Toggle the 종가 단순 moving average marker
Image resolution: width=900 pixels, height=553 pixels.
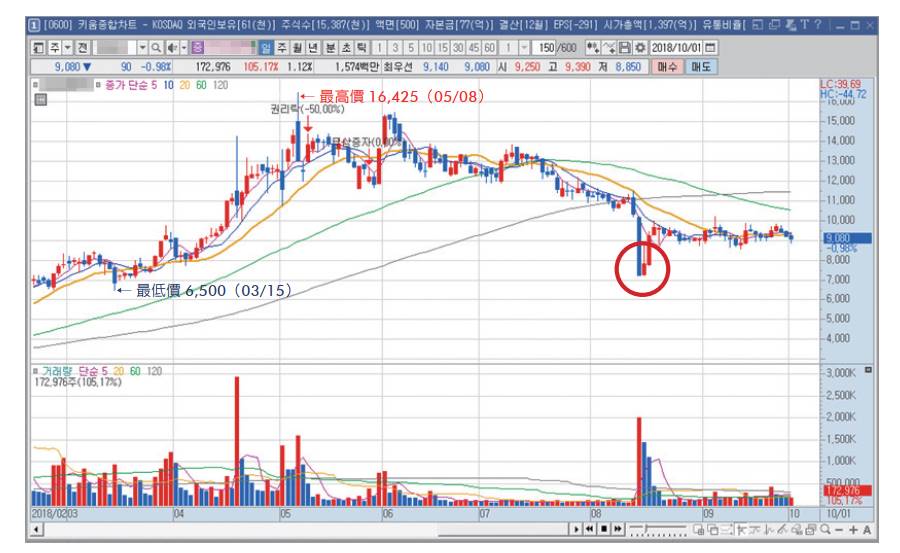click(x=98, y=85)
